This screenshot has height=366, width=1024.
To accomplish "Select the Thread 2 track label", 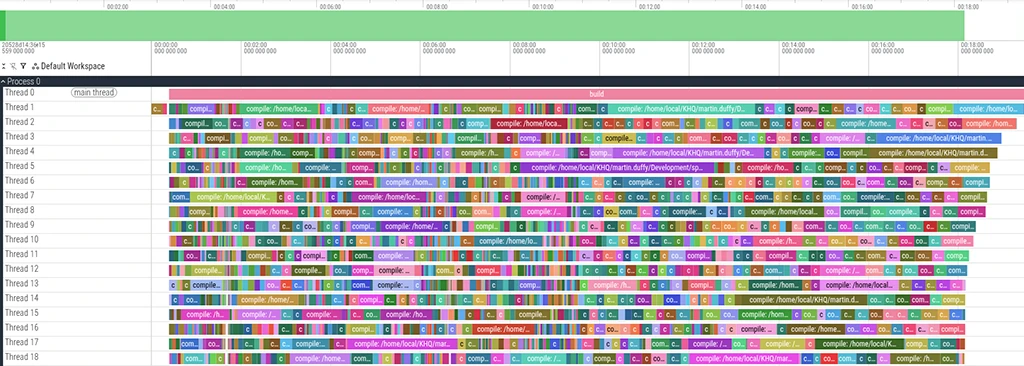I will click(19, 122).
